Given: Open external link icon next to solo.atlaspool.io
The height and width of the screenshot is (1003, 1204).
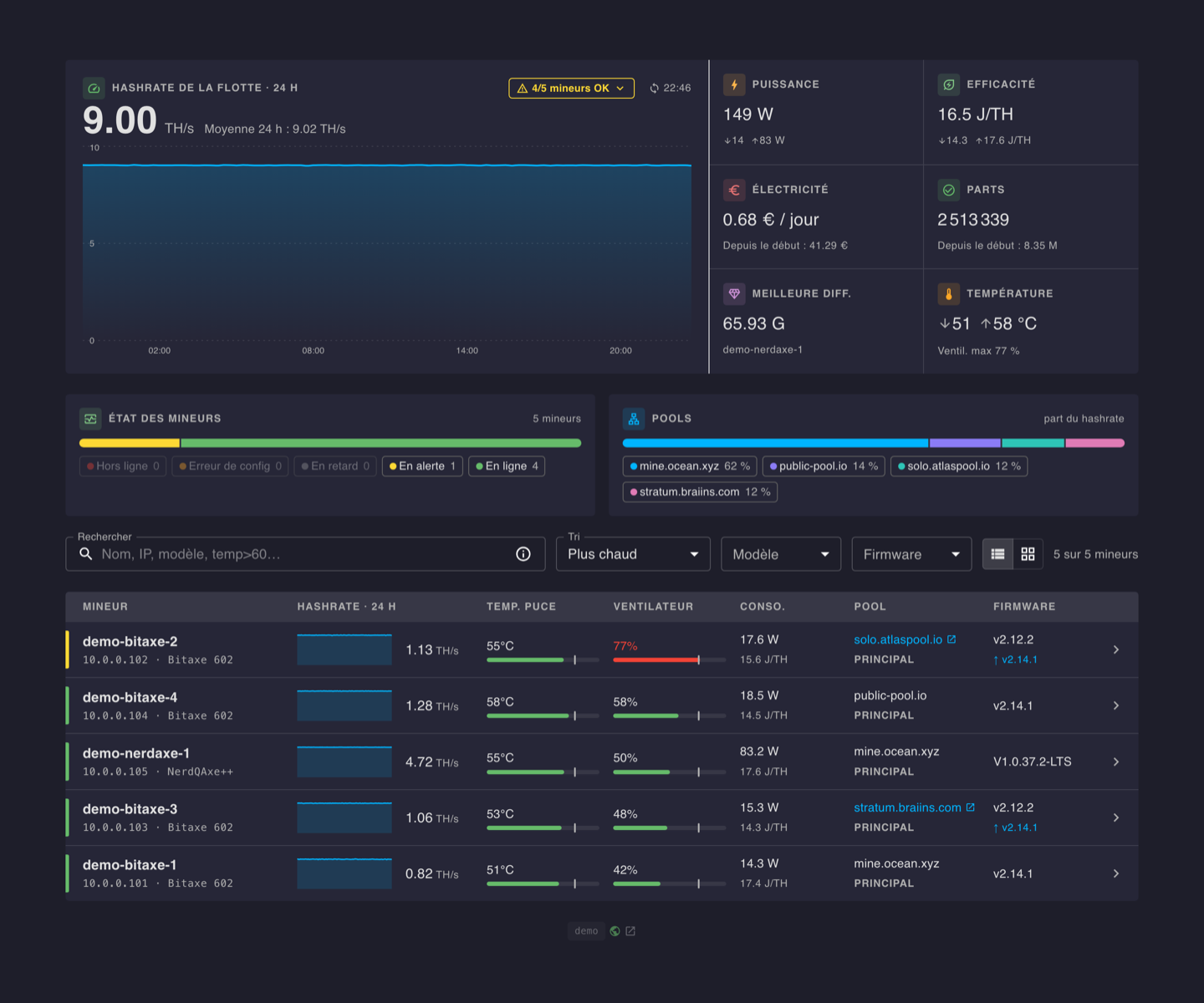Looking at the screenshot, I should [x=951, y=639].
